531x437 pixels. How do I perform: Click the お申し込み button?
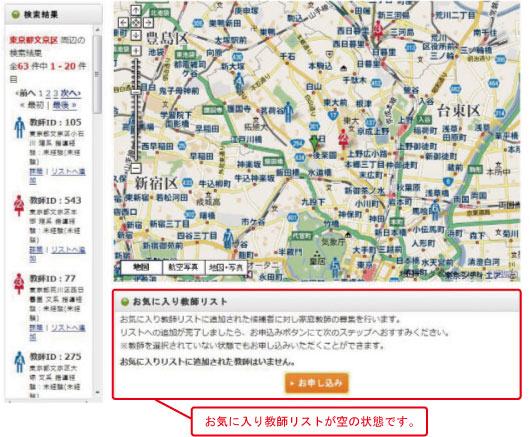317,383
